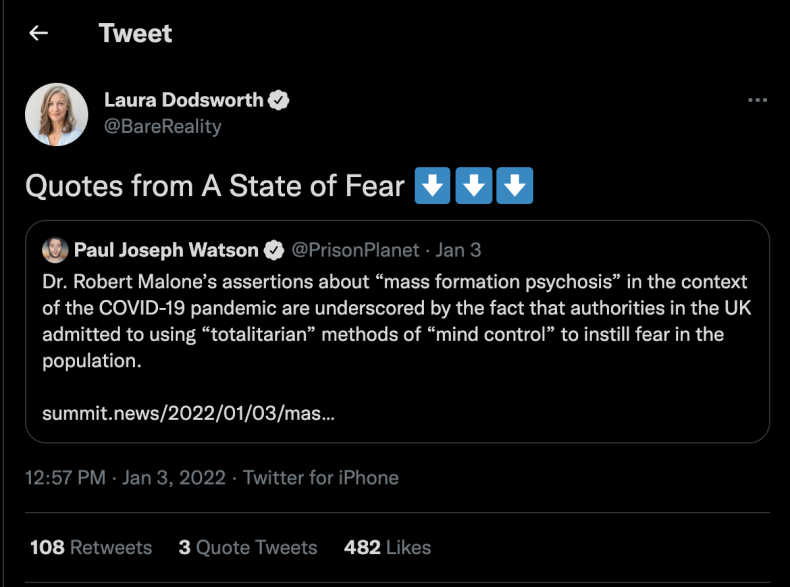Click the first down-arrow emoji
Screen dimensions: 790x587
432,186
